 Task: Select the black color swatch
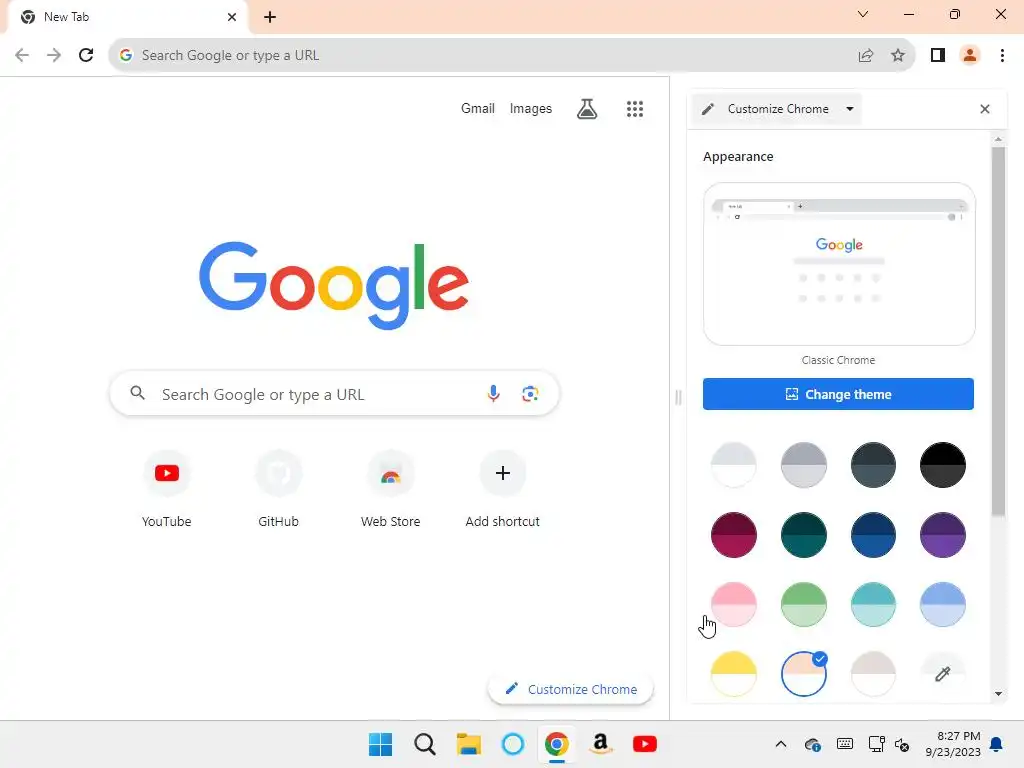tap(942, 465)
